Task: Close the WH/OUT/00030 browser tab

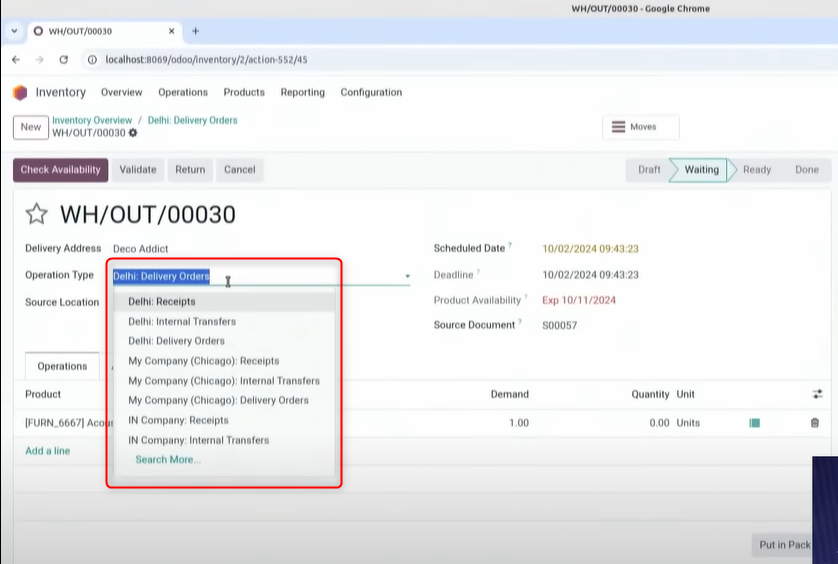Action: [172, 31]
